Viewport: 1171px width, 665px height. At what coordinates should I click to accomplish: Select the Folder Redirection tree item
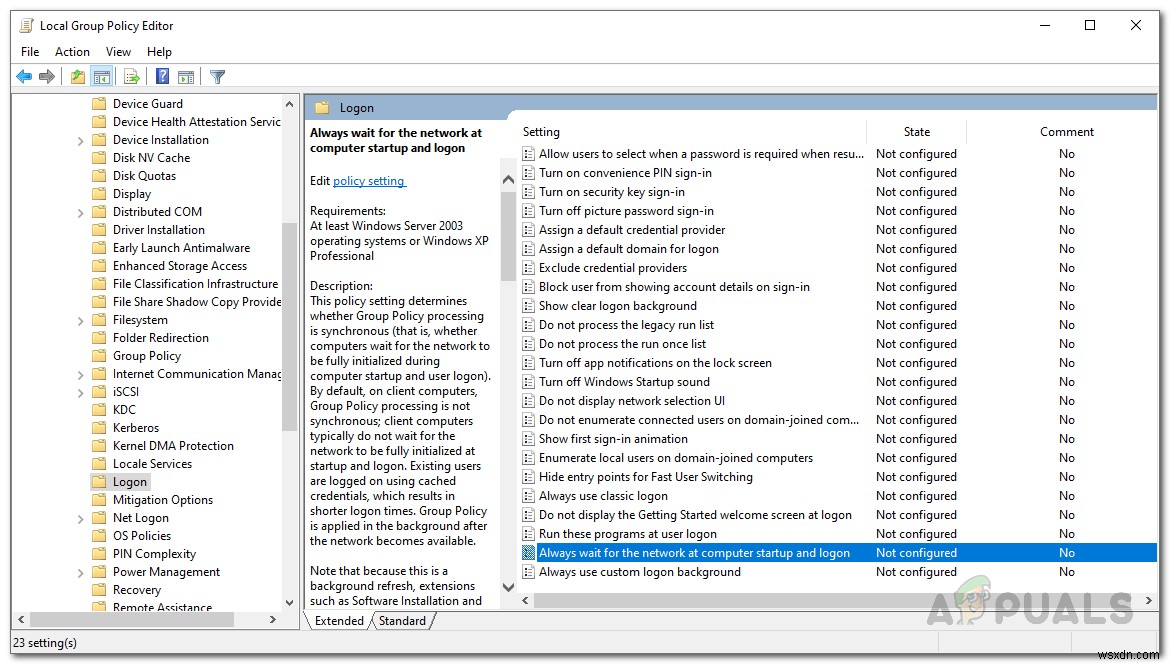pyautogui.click(x=161, y=338)
